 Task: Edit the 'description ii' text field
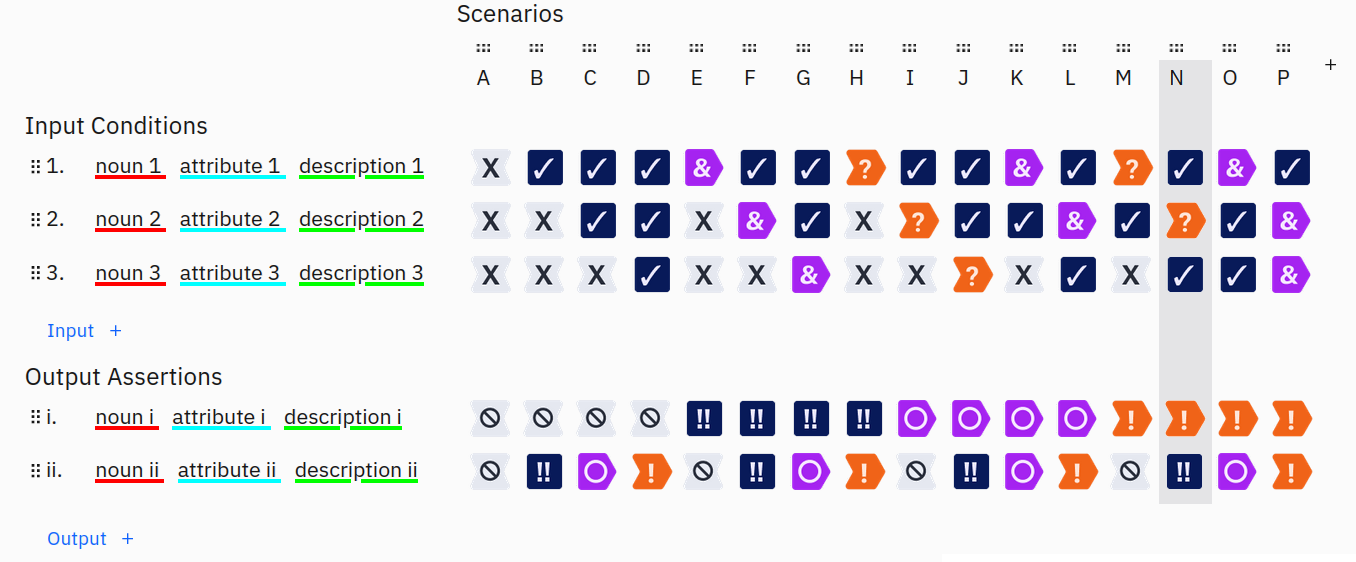(x=356, y=470)
